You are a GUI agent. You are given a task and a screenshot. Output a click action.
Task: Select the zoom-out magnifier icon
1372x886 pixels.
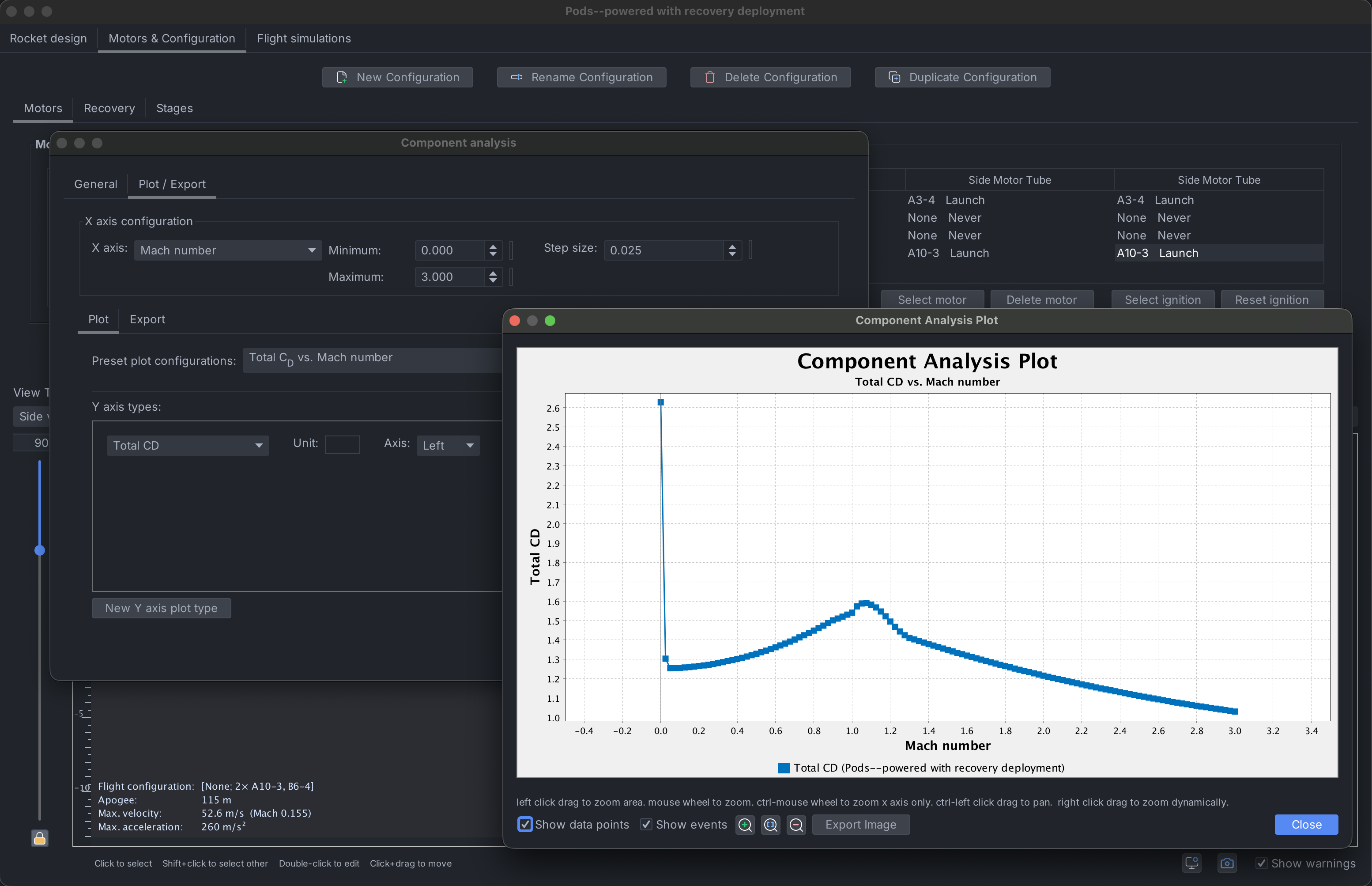point(796,825)
